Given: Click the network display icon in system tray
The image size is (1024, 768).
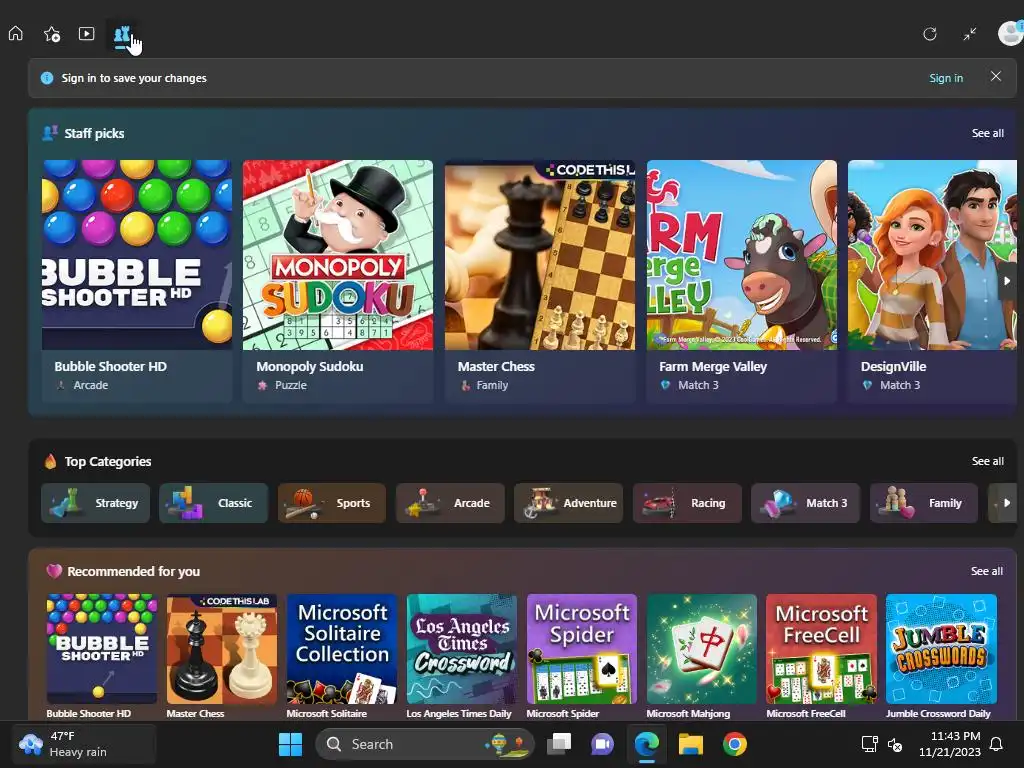Looking at the screenshot, I should click(869, 744).
